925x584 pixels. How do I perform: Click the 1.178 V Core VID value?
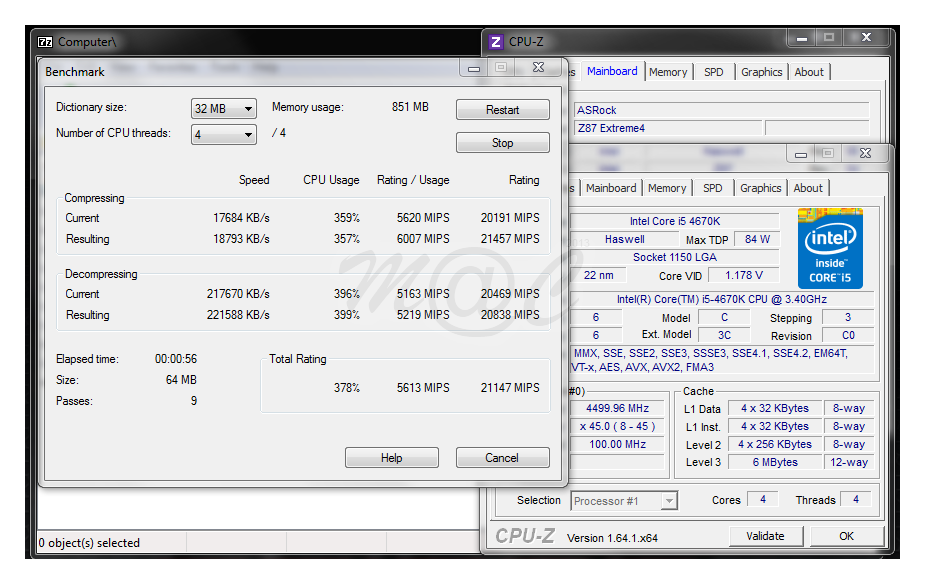click(744, 275)
